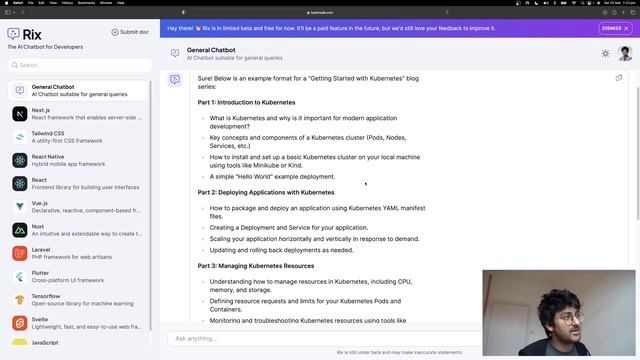The height and width of the screenshot is (360, 640).
Task: Open Safari menu in menu bar
Action: 18,3
